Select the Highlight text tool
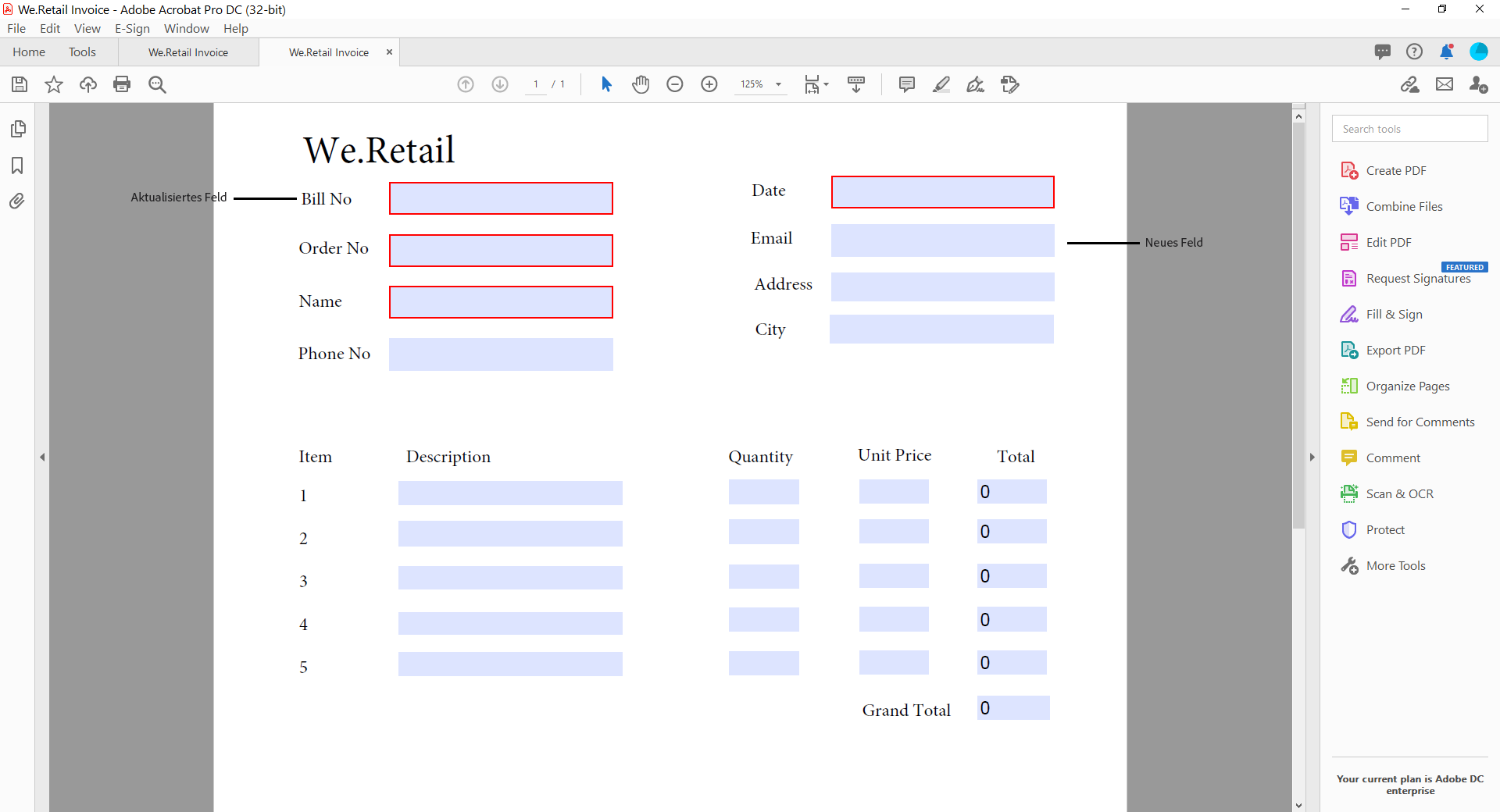 click(941, 84)
